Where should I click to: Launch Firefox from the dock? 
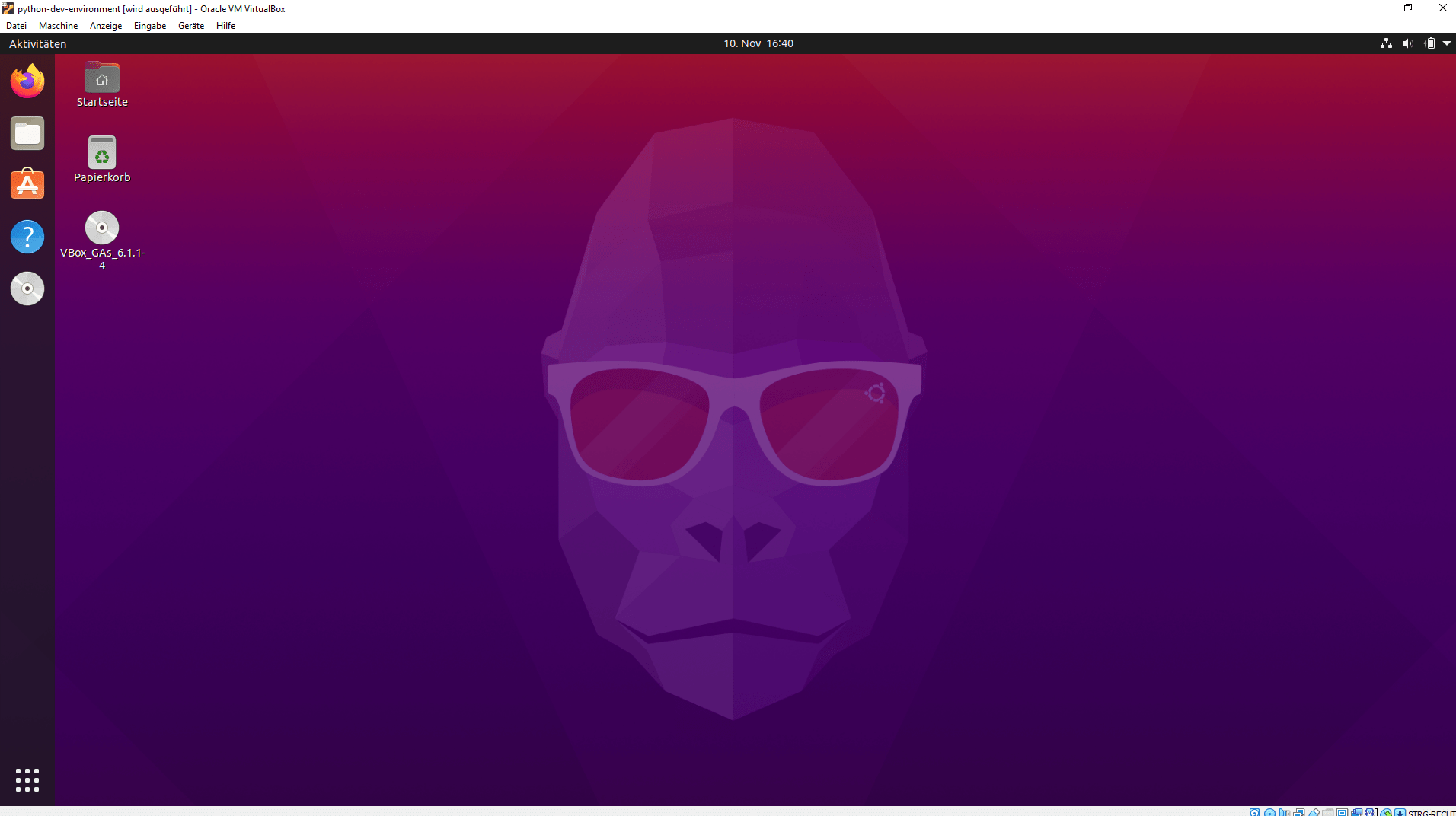pos(27,81)
